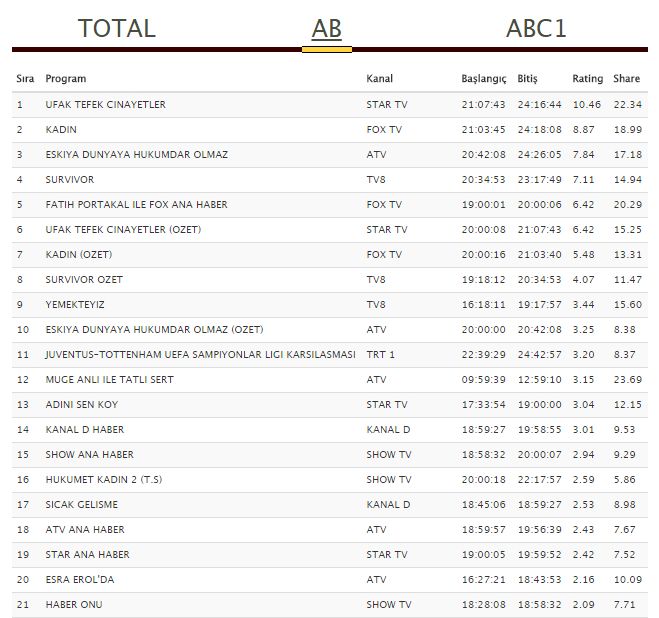Click rating value 8.87

[584, 129]
